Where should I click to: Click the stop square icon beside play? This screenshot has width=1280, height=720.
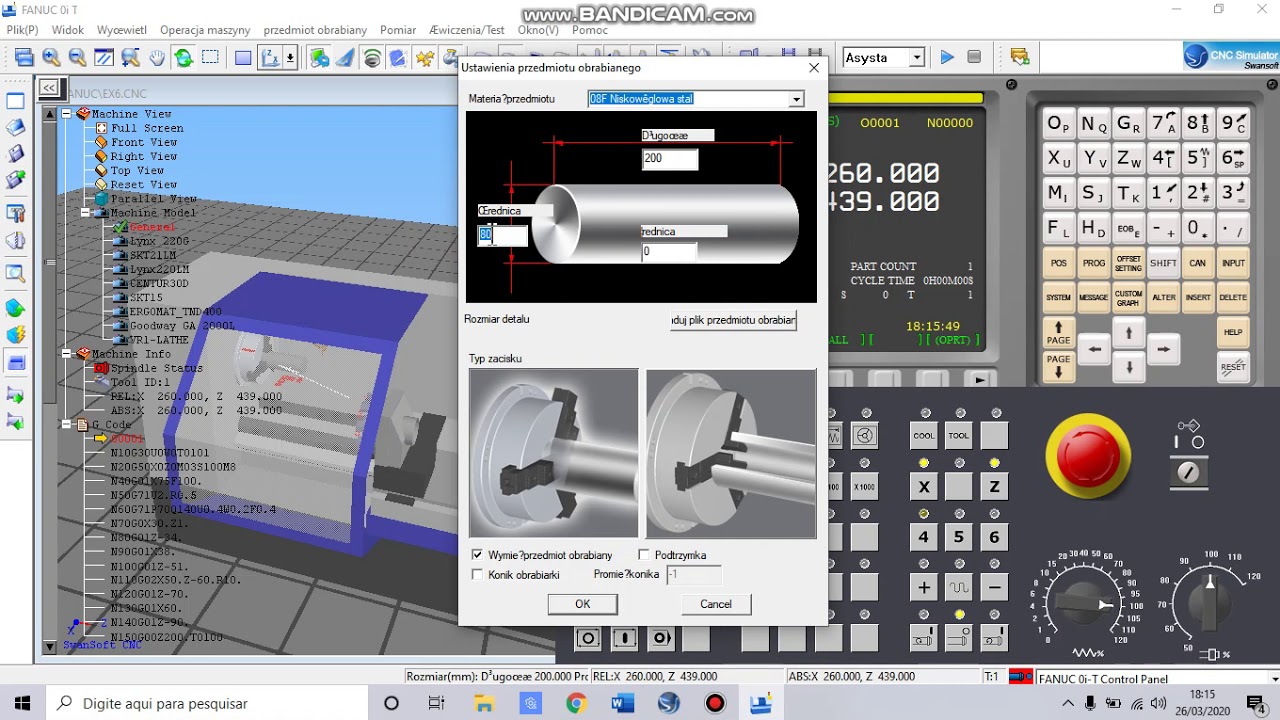tap(974, 58)
